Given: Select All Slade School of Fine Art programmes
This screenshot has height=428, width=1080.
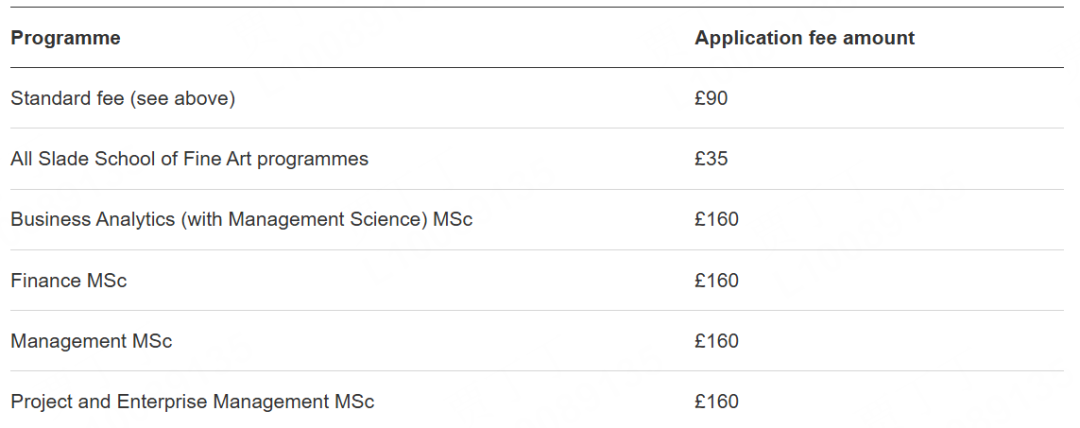Looking at the screenshot, I should pyautogui.click(x=189, y=159).
